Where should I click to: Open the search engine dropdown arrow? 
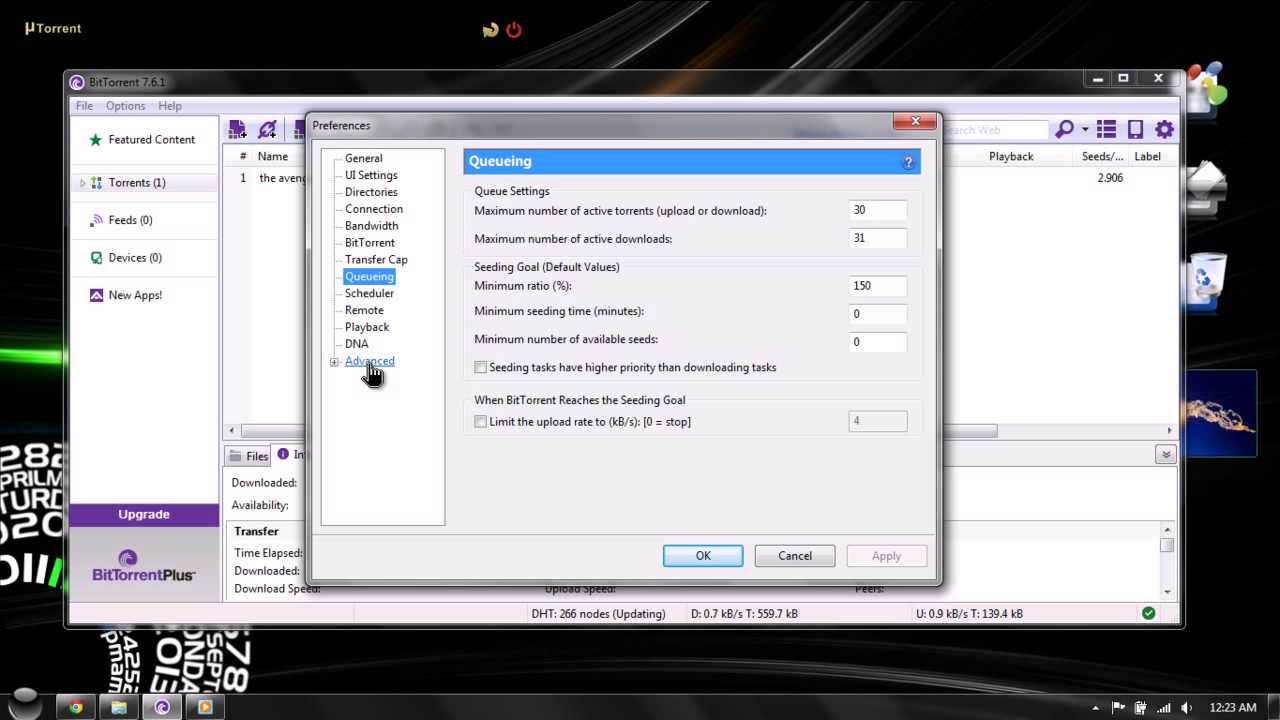1085,130
